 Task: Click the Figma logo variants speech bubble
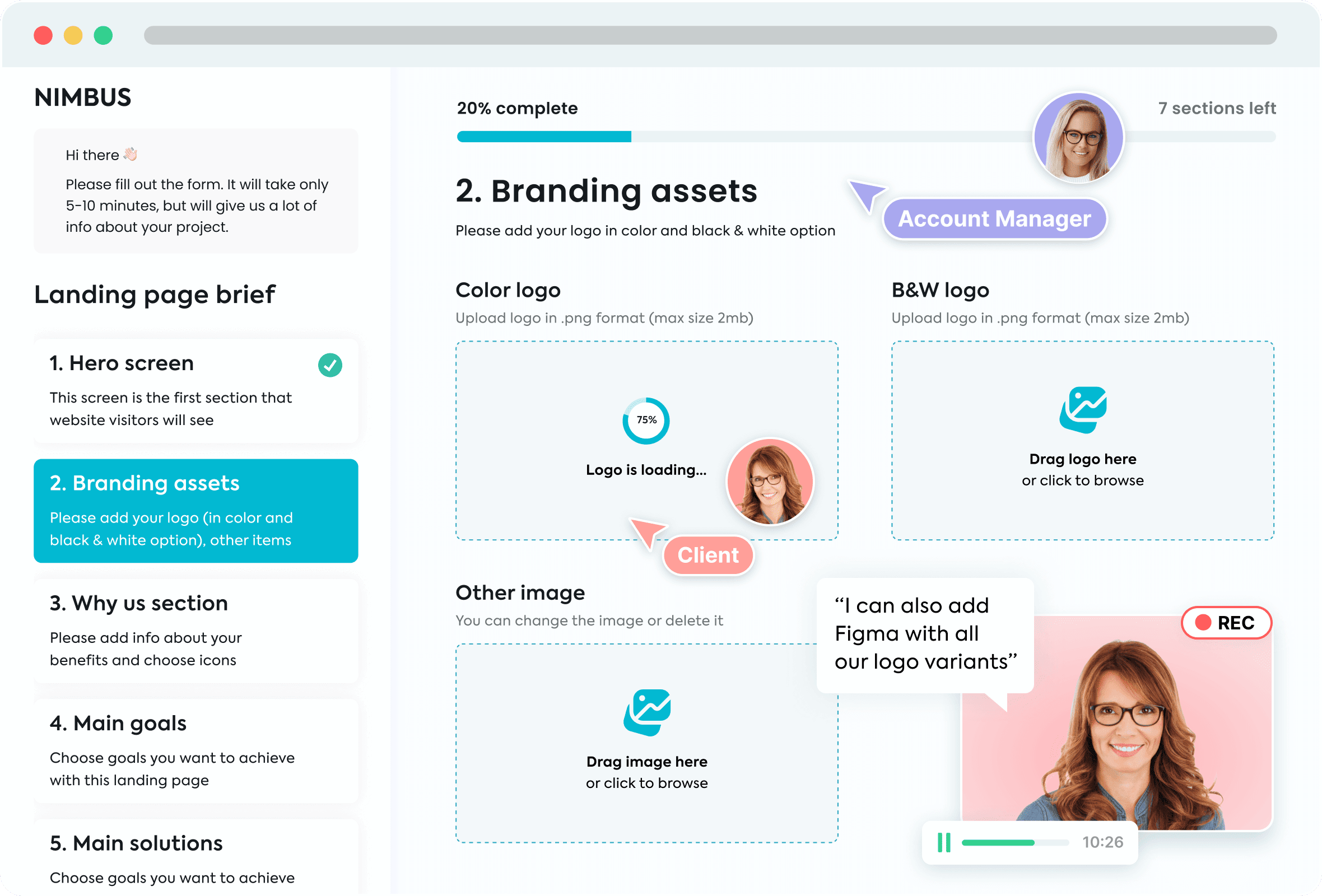[x=925, y=635]
